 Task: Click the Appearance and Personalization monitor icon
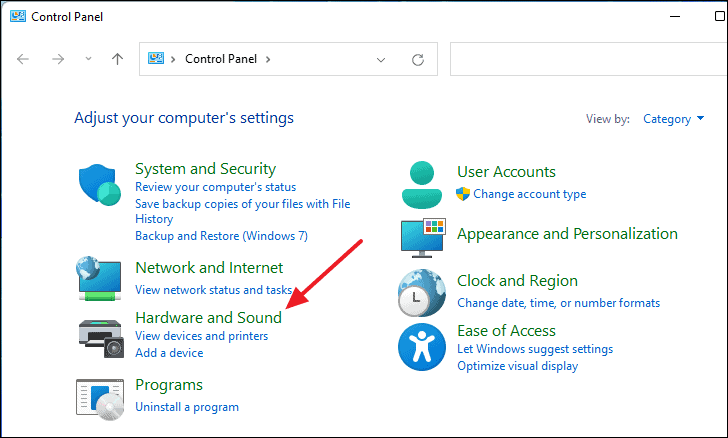click(423, 237)
